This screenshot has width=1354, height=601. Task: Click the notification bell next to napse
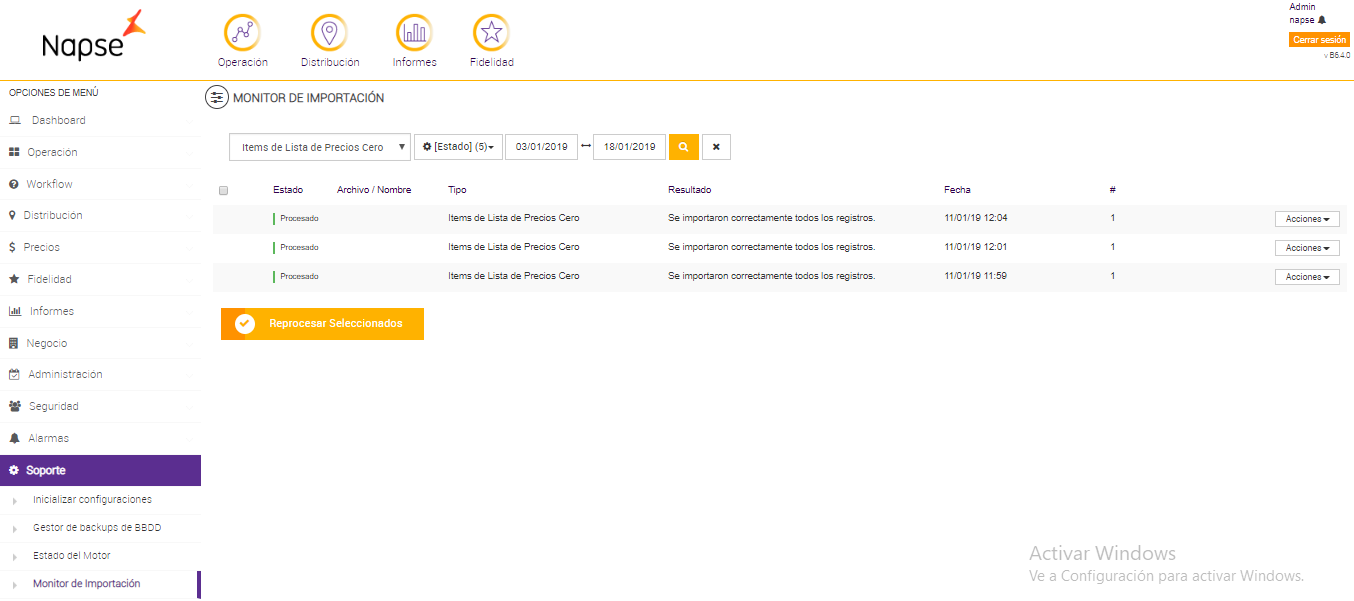coord(1322,20)
